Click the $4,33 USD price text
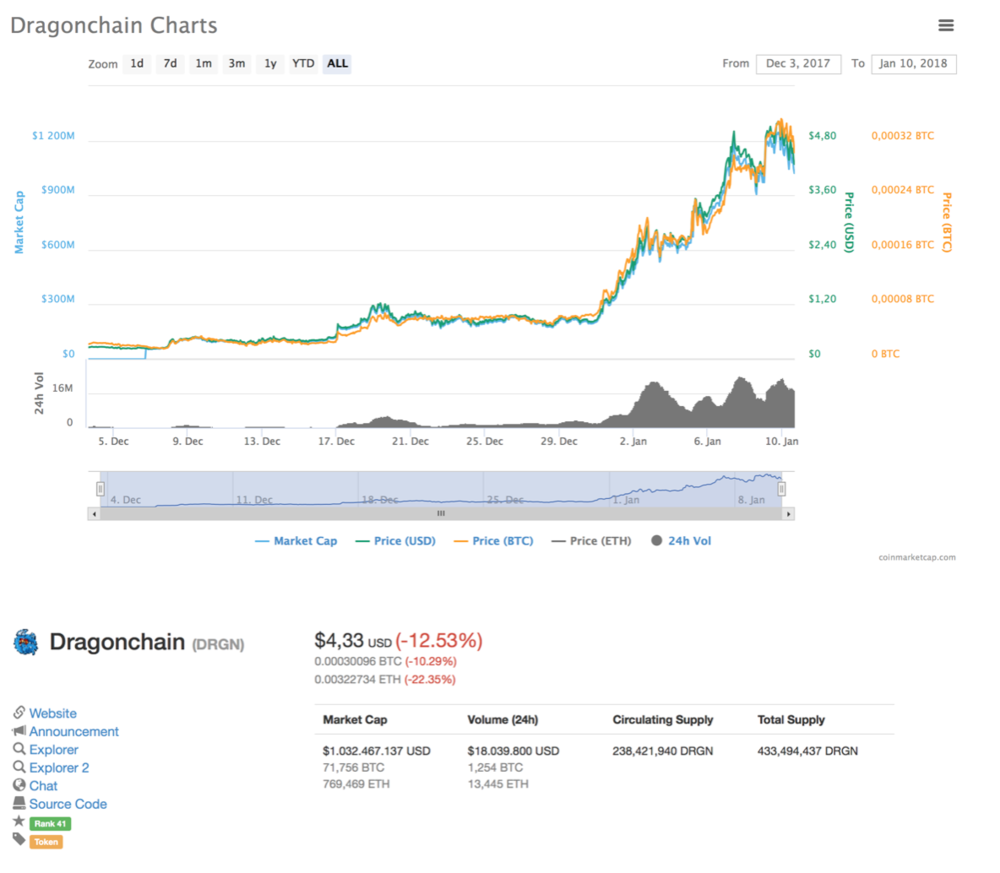 click(353, 640)
